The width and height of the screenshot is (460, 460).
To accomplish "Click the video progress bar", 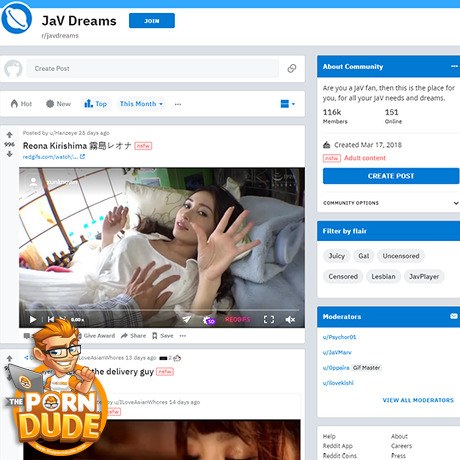I will (x=162, y=310).
